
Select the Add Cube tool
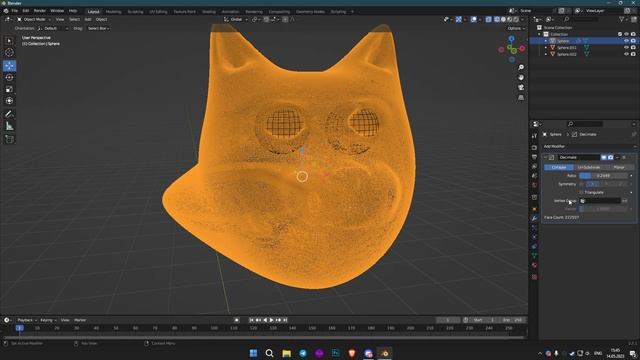click(x=9, y=139)
